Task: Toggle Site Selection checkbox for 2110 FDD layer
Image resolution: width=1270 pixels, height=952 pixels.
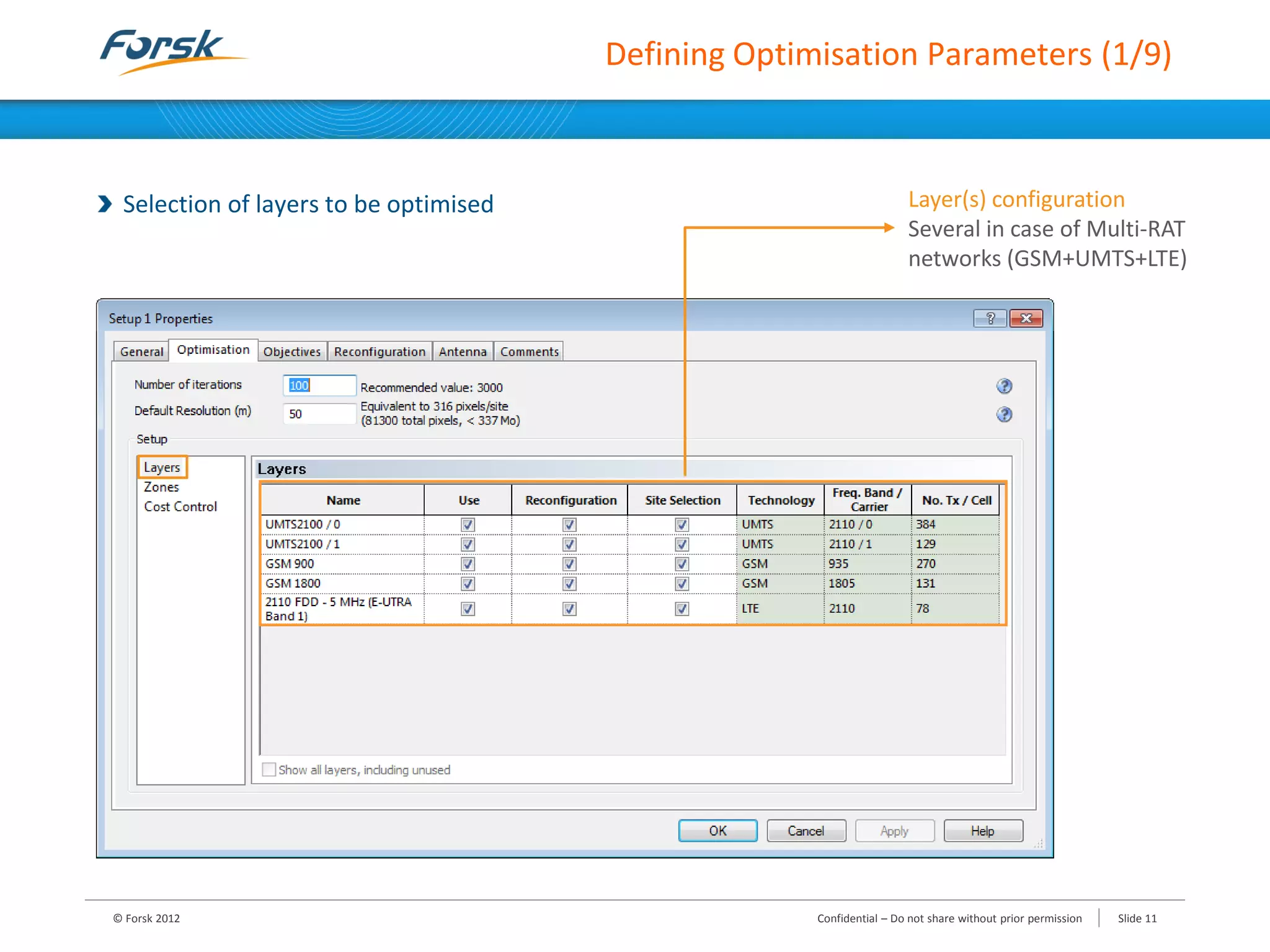Action: pyautogui.click(x=682, y=609)
